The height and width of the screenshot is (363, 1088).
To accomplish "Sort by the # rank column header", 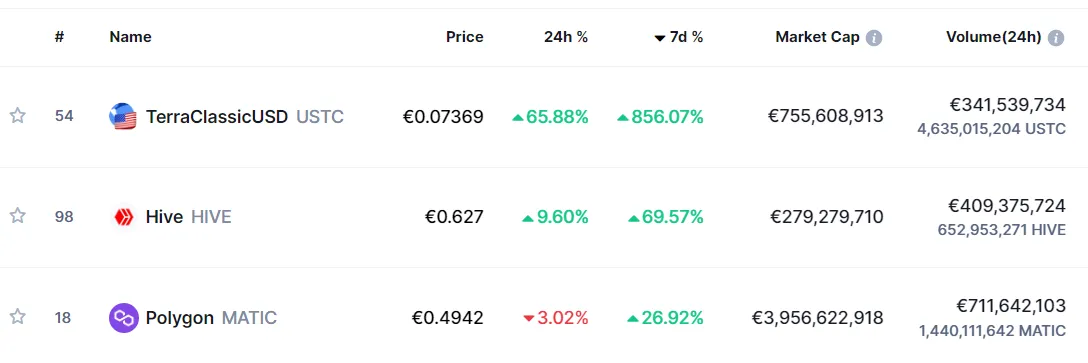I will coord(60,37).
